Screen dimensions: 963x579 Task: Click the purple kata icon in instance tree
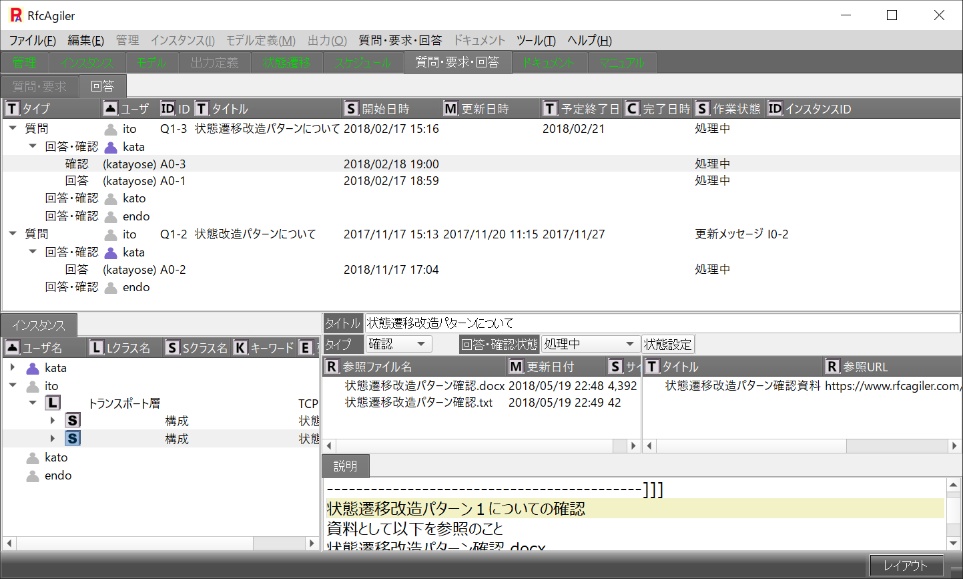pyautogui.click(x=33, y=368)
